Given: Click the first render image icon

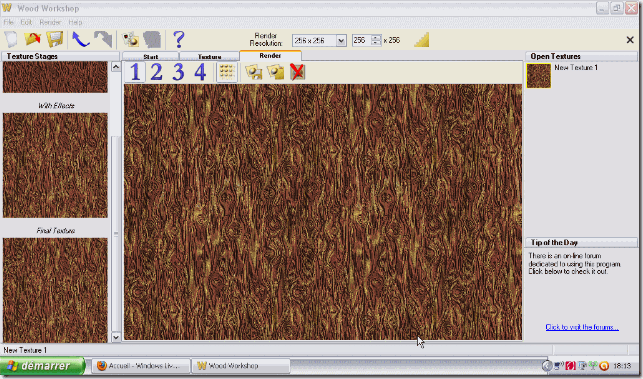Looking at the screenshot, I should [254, 73].
